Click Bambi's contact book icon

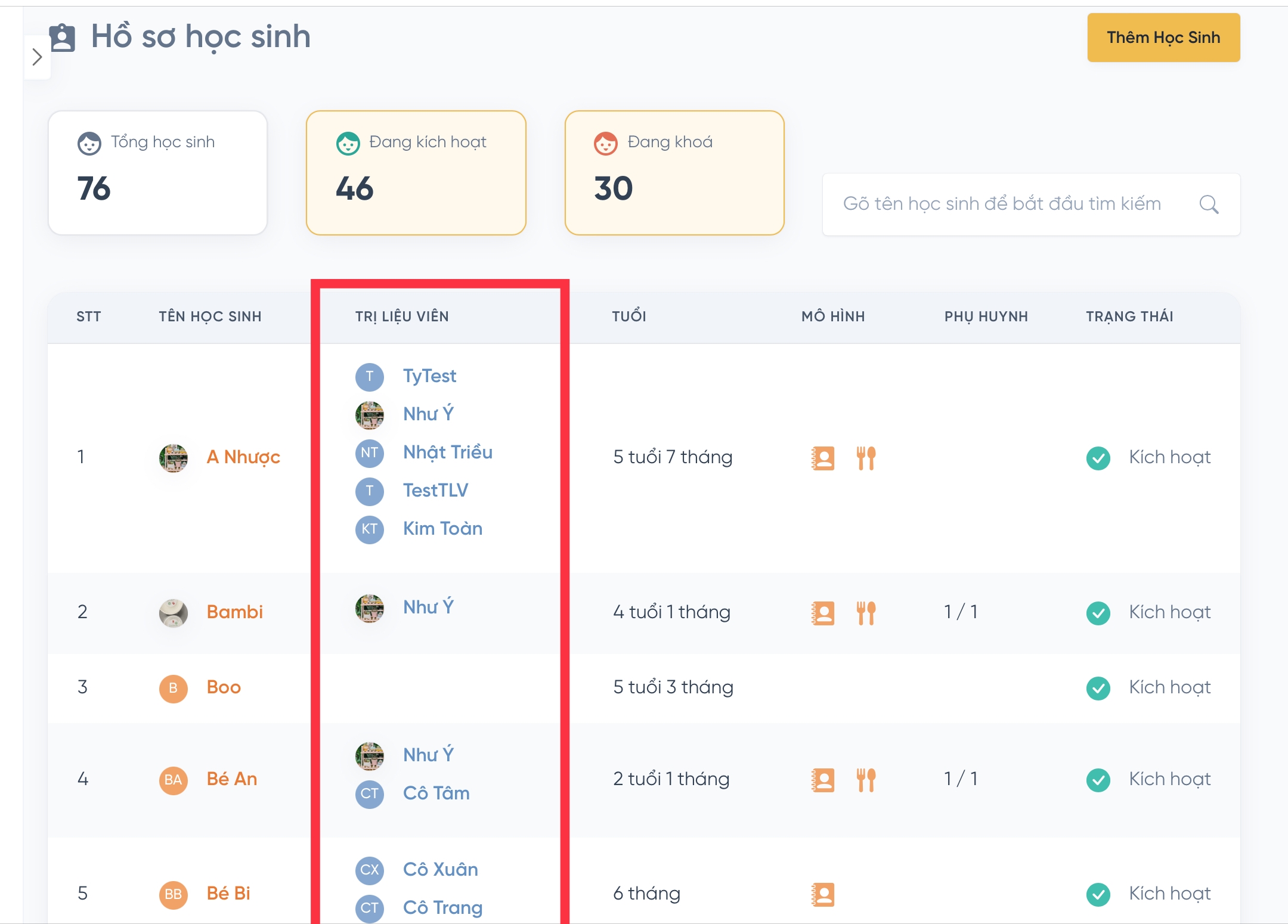(x=823, y=613)
